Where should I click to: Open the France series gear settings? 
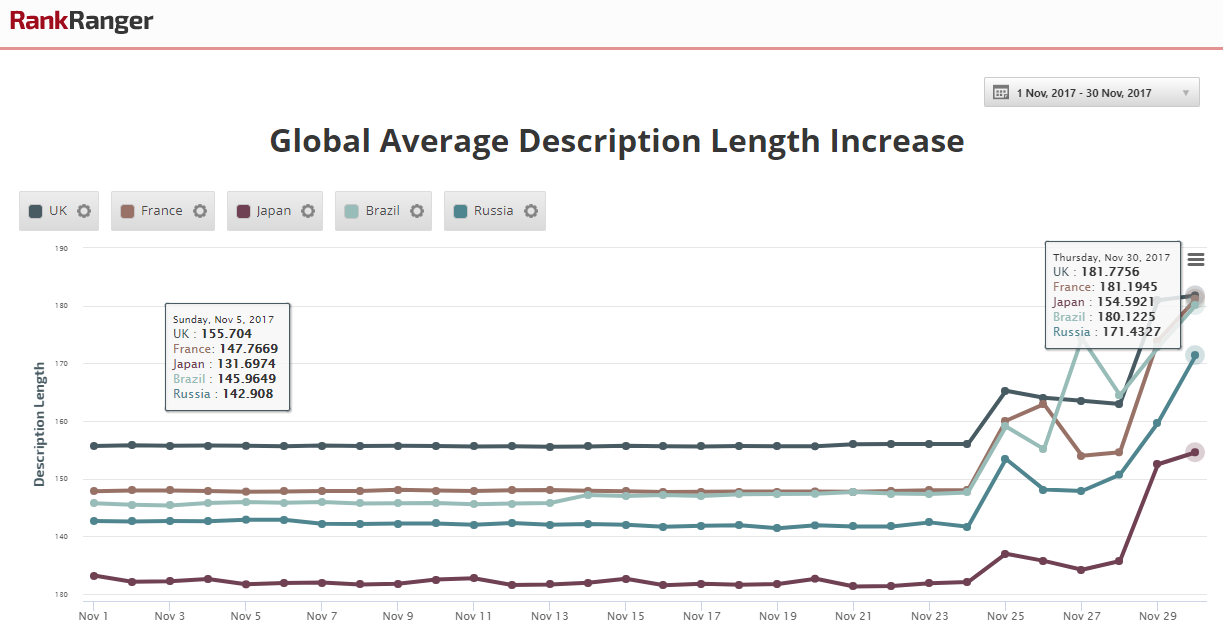coord(200,211)
